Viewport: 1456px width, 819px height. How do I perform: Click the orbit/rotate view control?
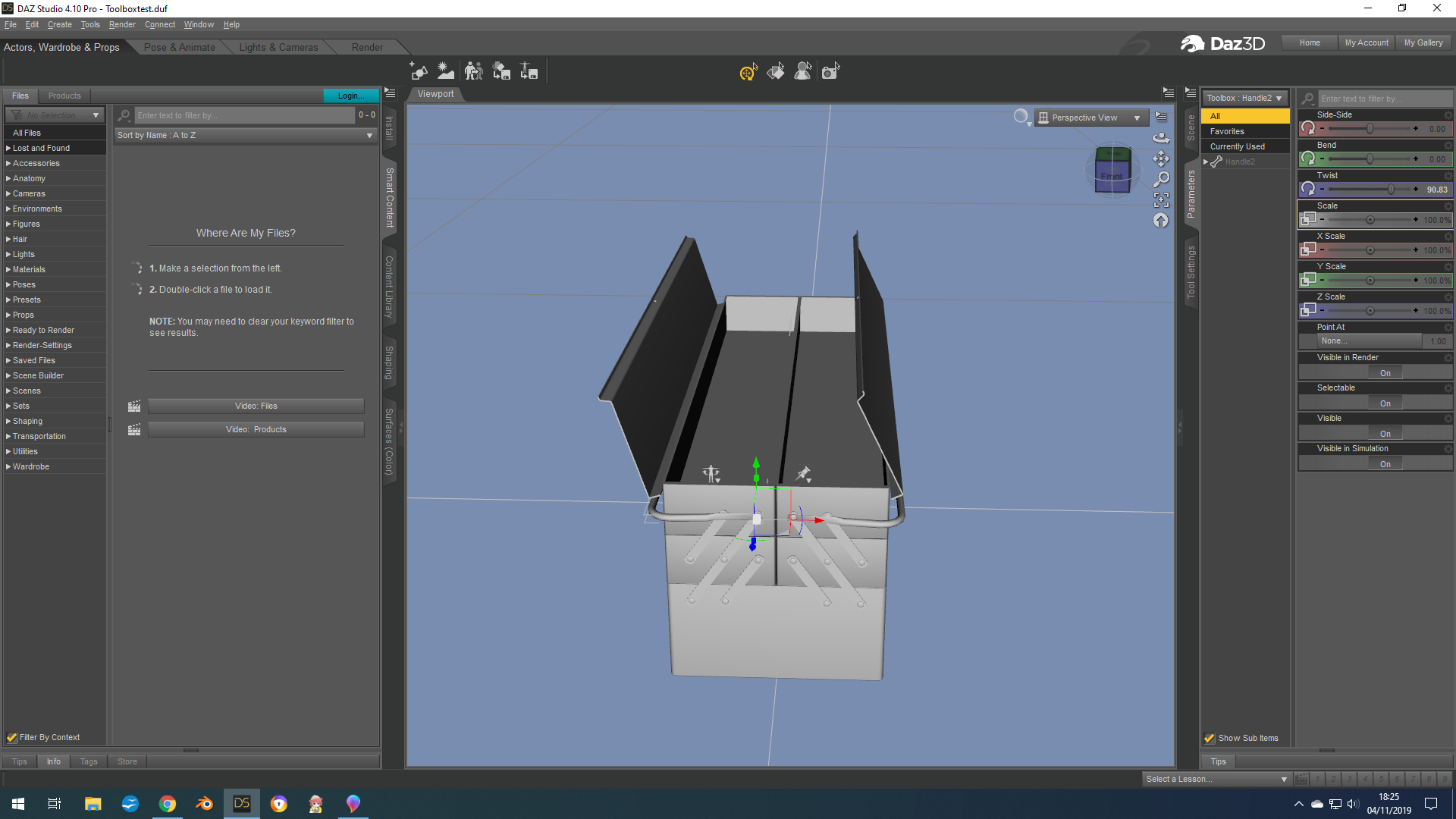(x=1161, y=137)
